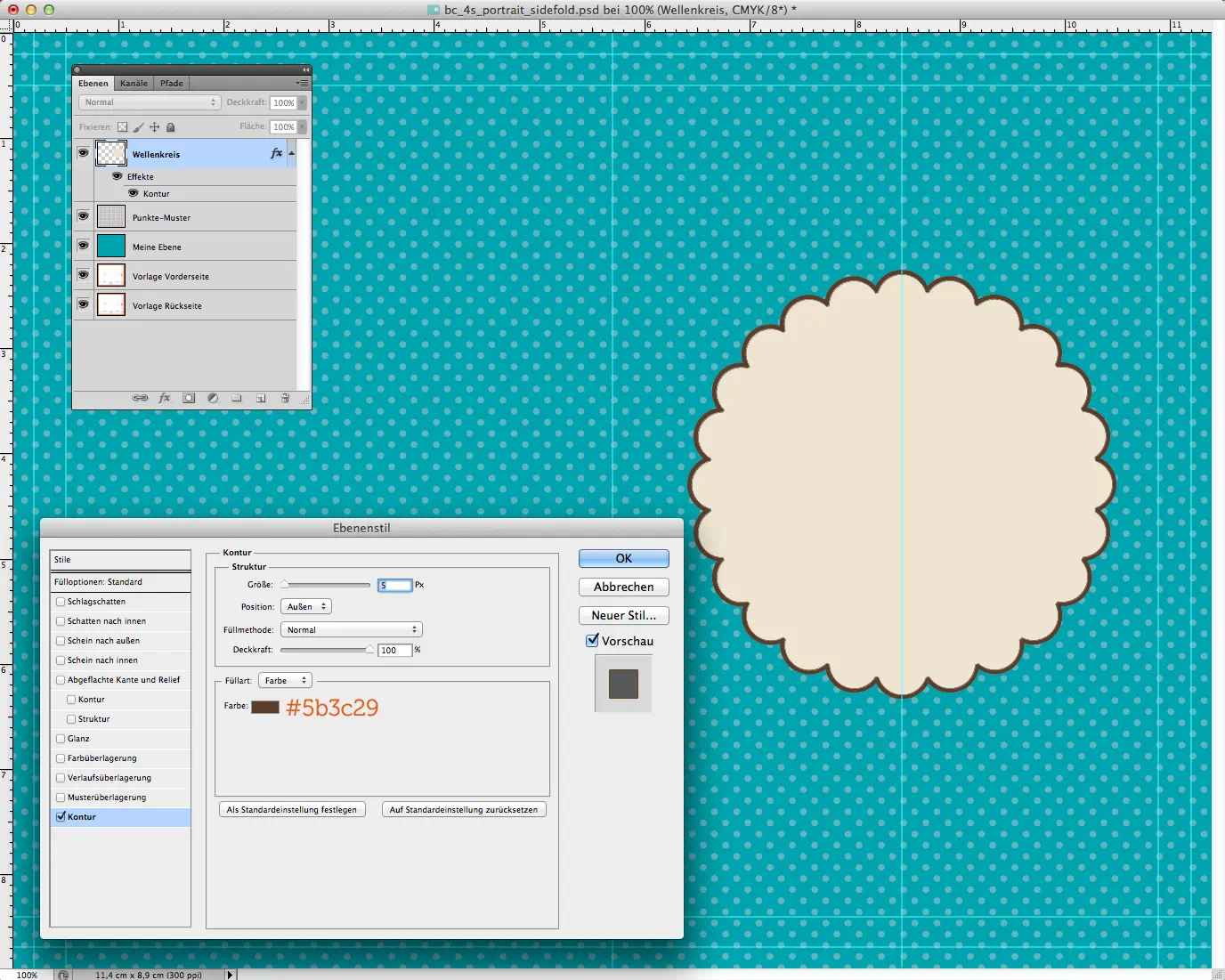Create a new layer group via folder icon
Viewport: 1225px width, 980px height.
pos(237,398)
